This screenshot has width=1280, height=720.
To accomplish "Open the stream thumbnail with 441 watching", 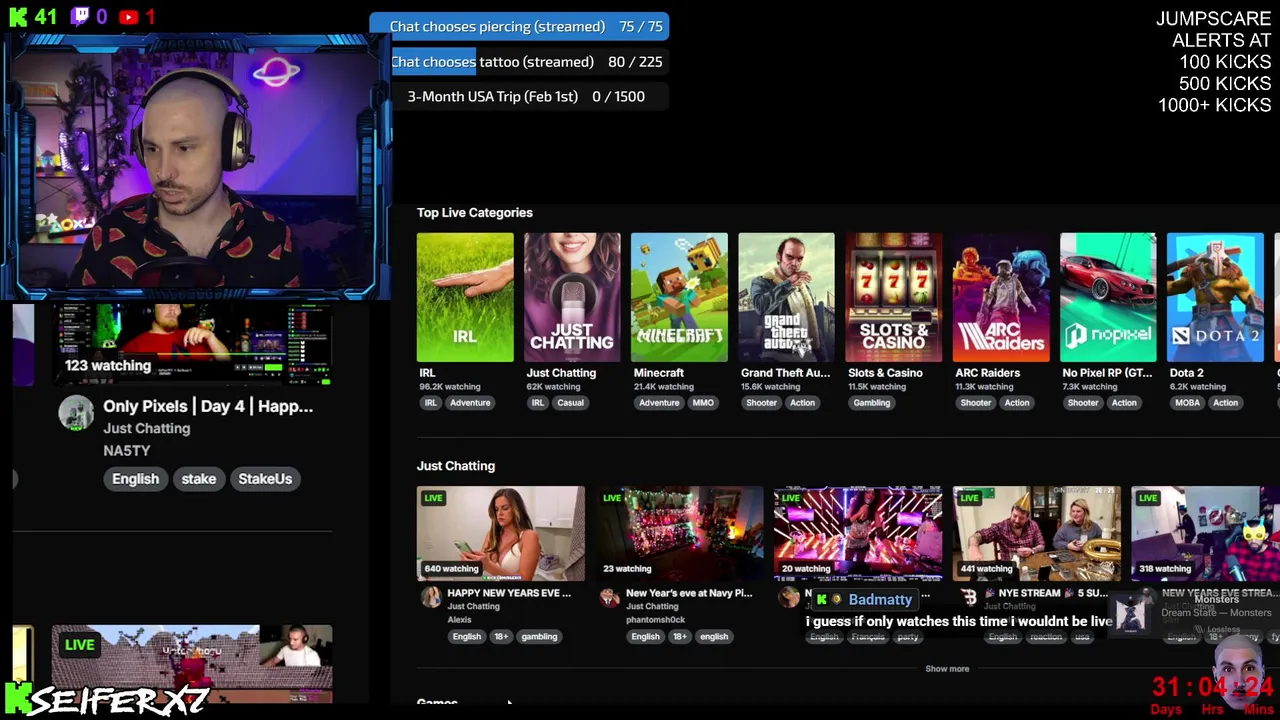I will [x=1037, y=534].
